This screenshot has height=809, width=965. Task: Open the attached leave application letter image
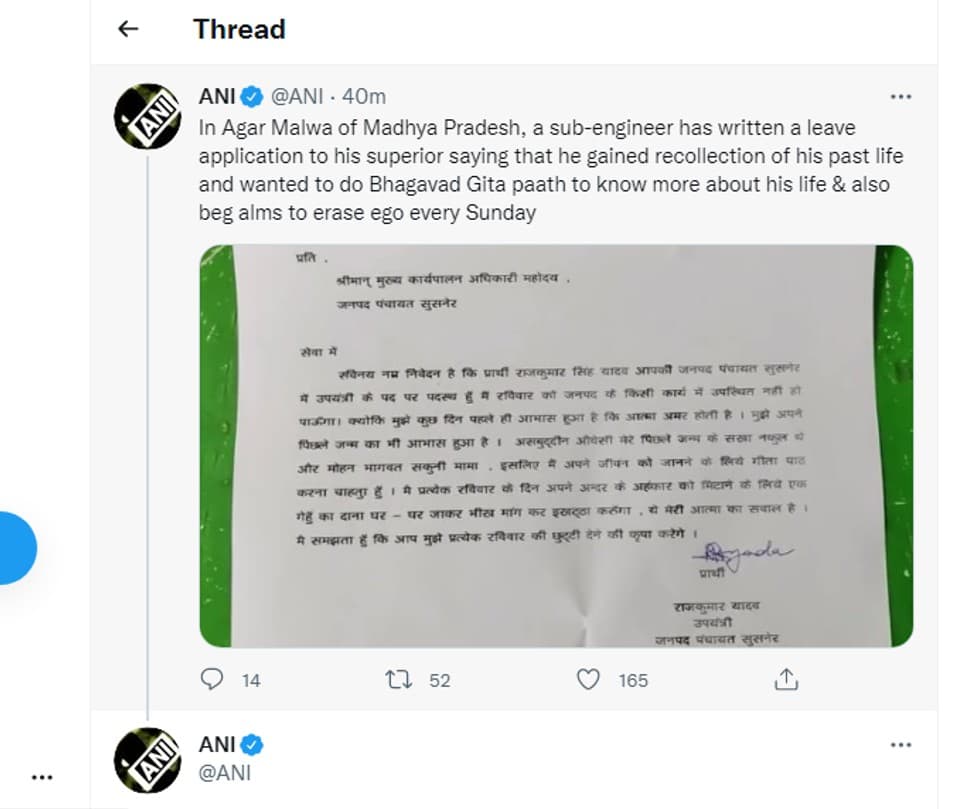click(x=555, y=445)
